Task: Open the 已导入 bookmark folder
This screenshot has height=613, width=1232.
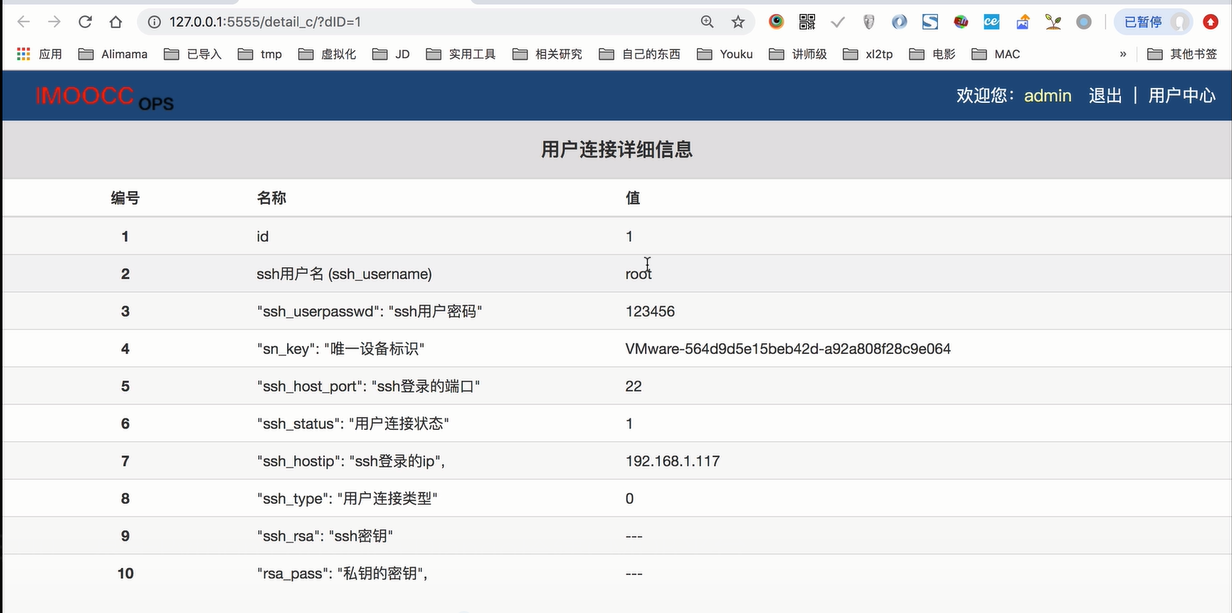Action: click(x=192, y=54)
